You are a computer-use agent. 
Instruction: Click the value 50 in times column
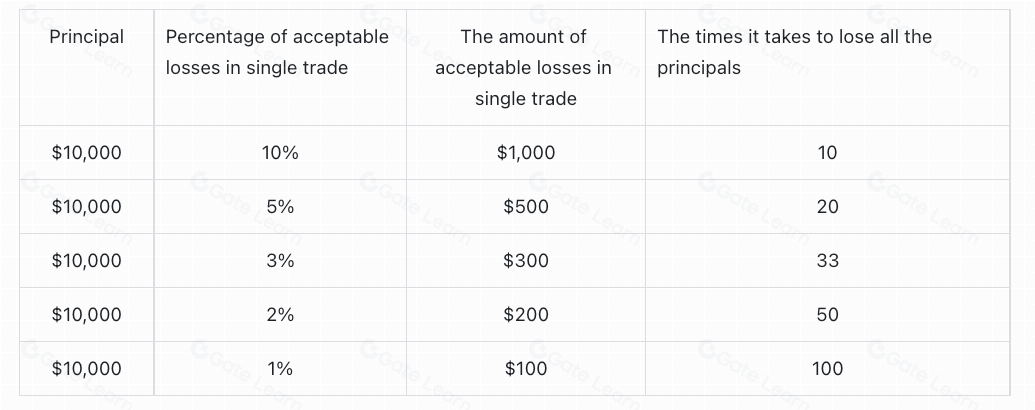(827, 315)
